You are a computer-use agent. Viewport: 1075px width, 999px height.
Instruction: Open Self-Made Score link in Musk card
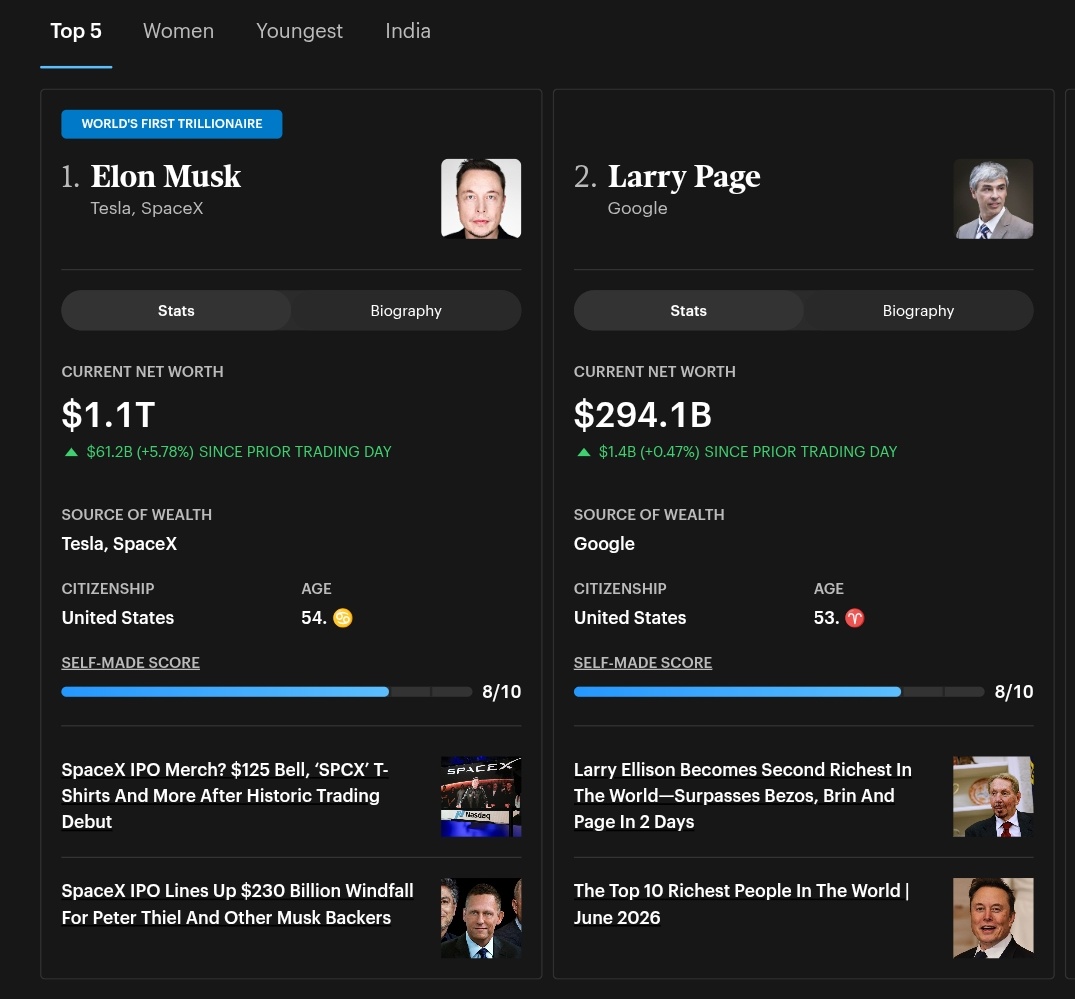pyautogui.click(x=130, y=663)
